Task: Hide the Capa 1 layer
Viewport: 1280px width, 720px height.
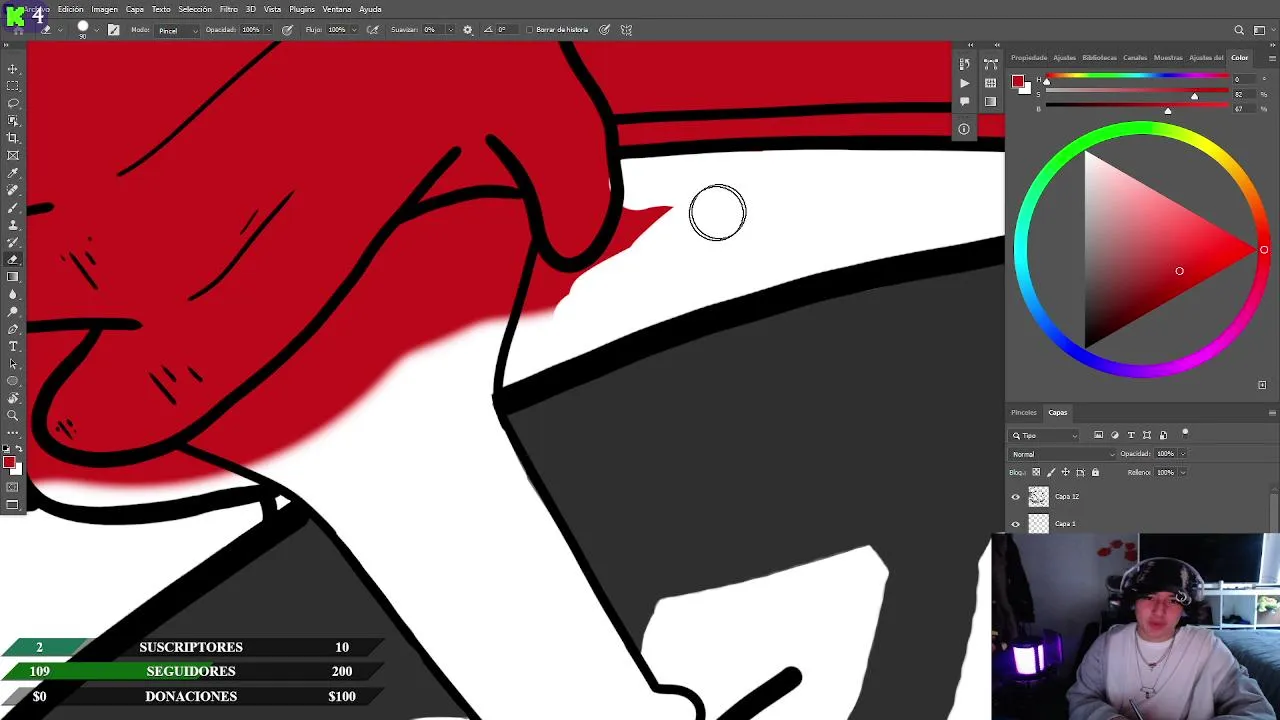Action: point(1016,524)
